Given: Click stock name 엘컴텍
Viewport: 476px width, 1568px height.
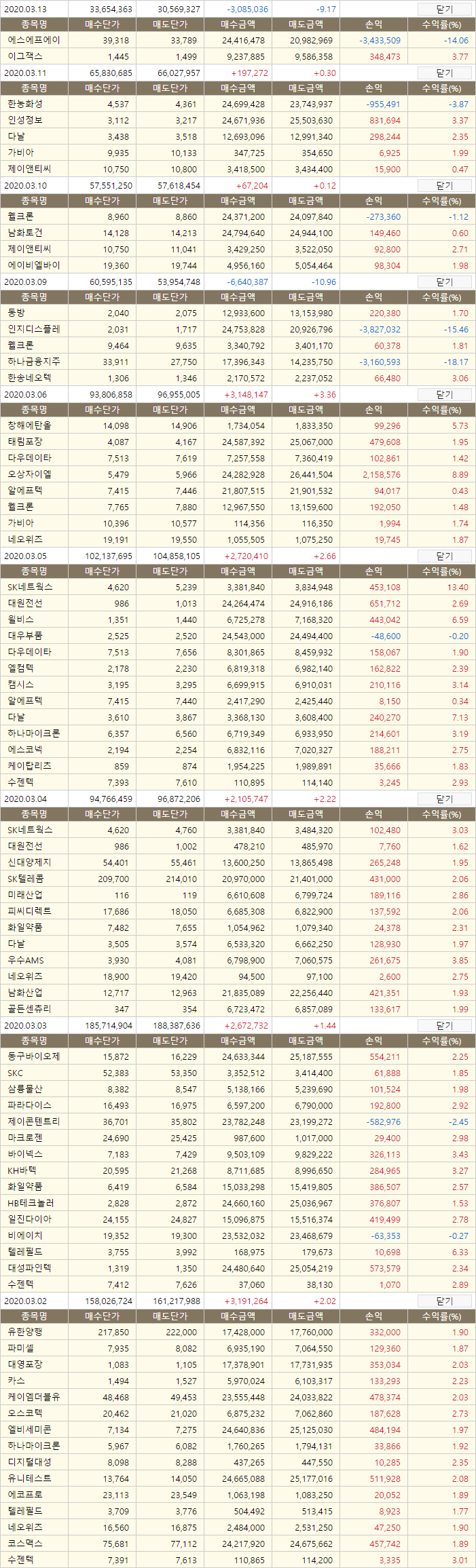Looking at the screenshot, I should click(x=20, y=668).
